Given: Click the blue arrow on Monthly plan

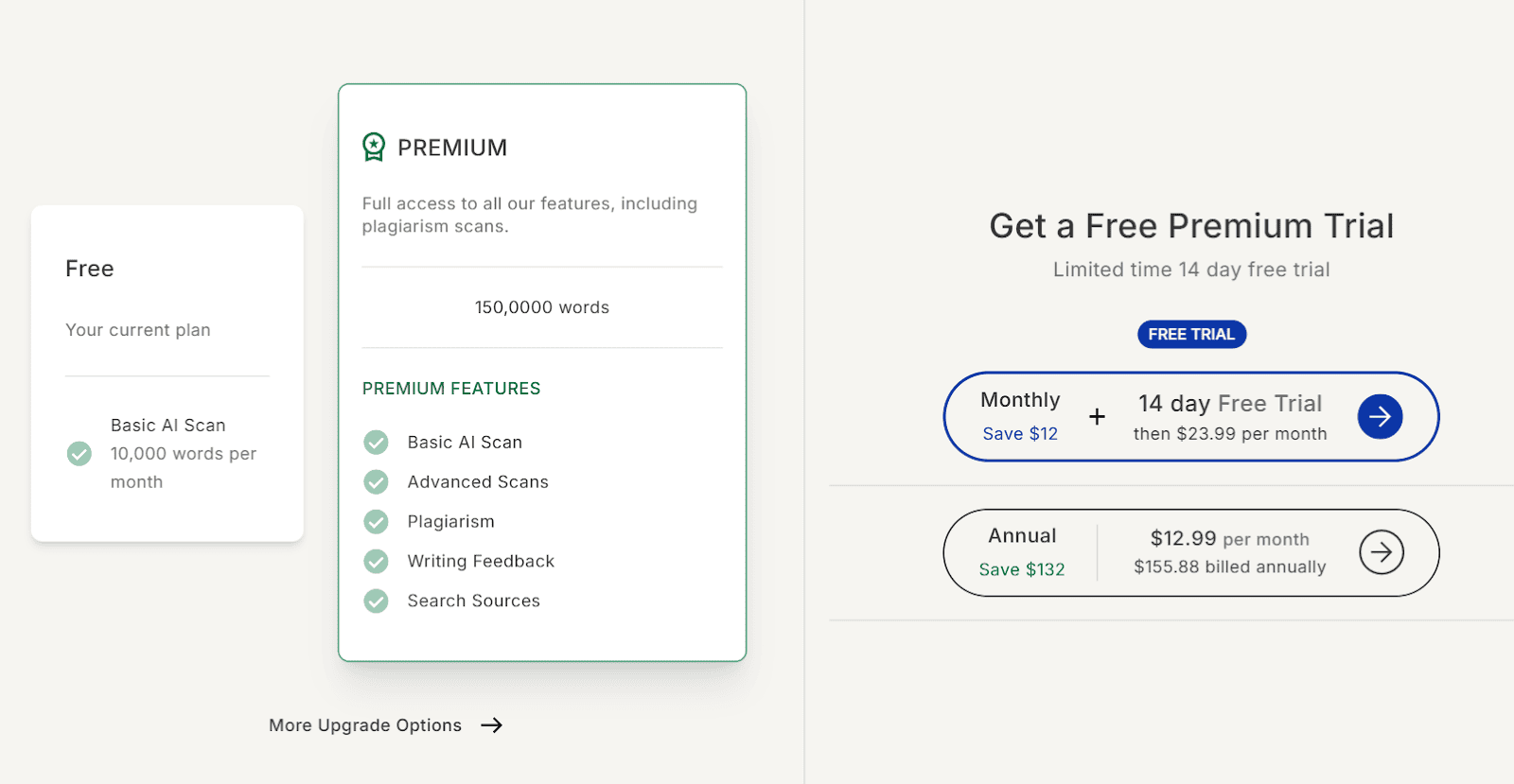Looking at the screenshot, I should 1380,416.
